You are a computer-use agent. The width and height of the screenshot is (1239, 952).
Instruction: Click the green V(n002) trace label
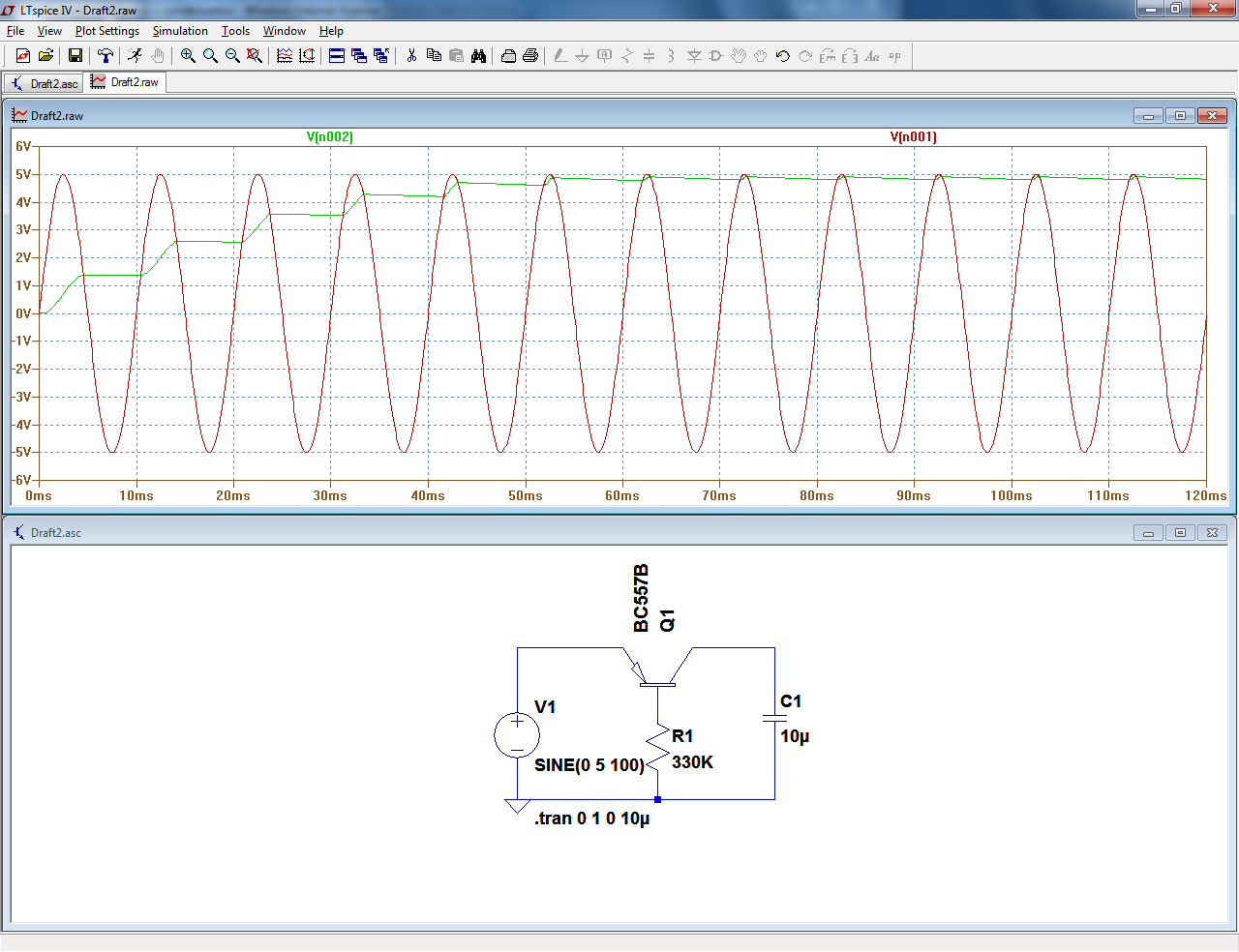(330, 137)
